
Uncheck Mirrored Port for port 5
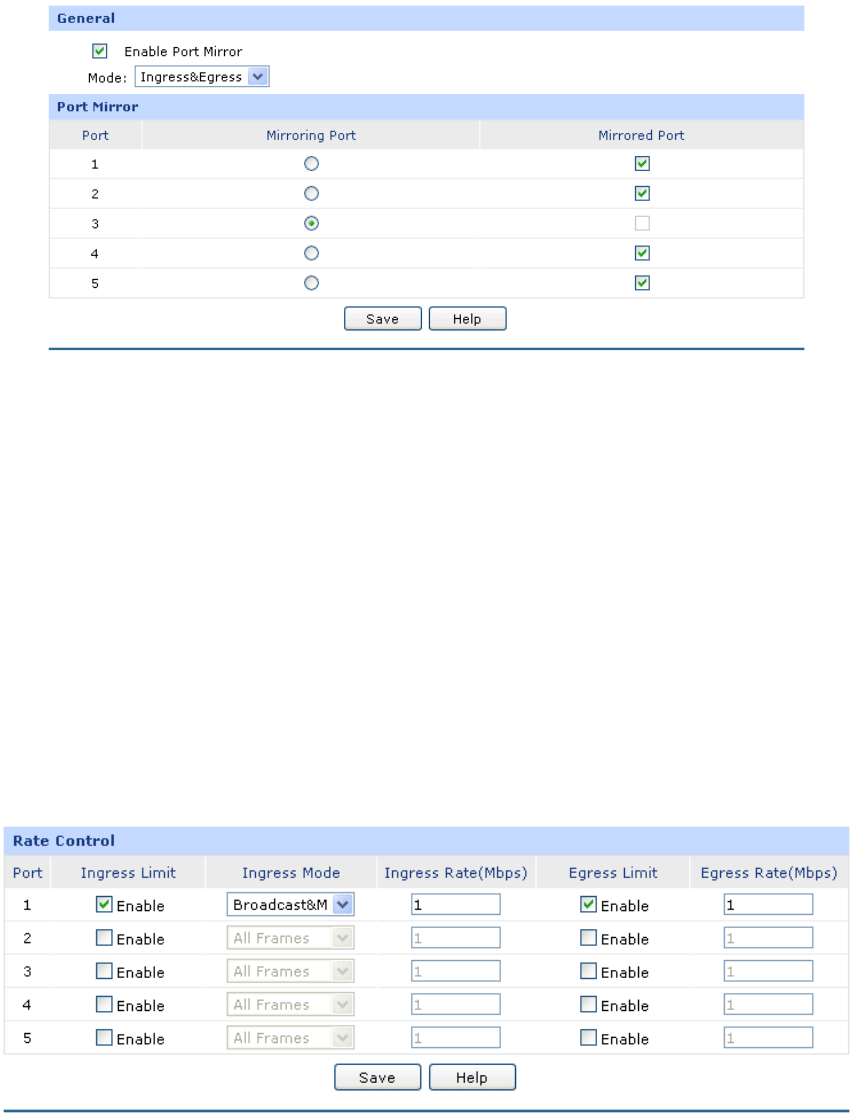641,283
